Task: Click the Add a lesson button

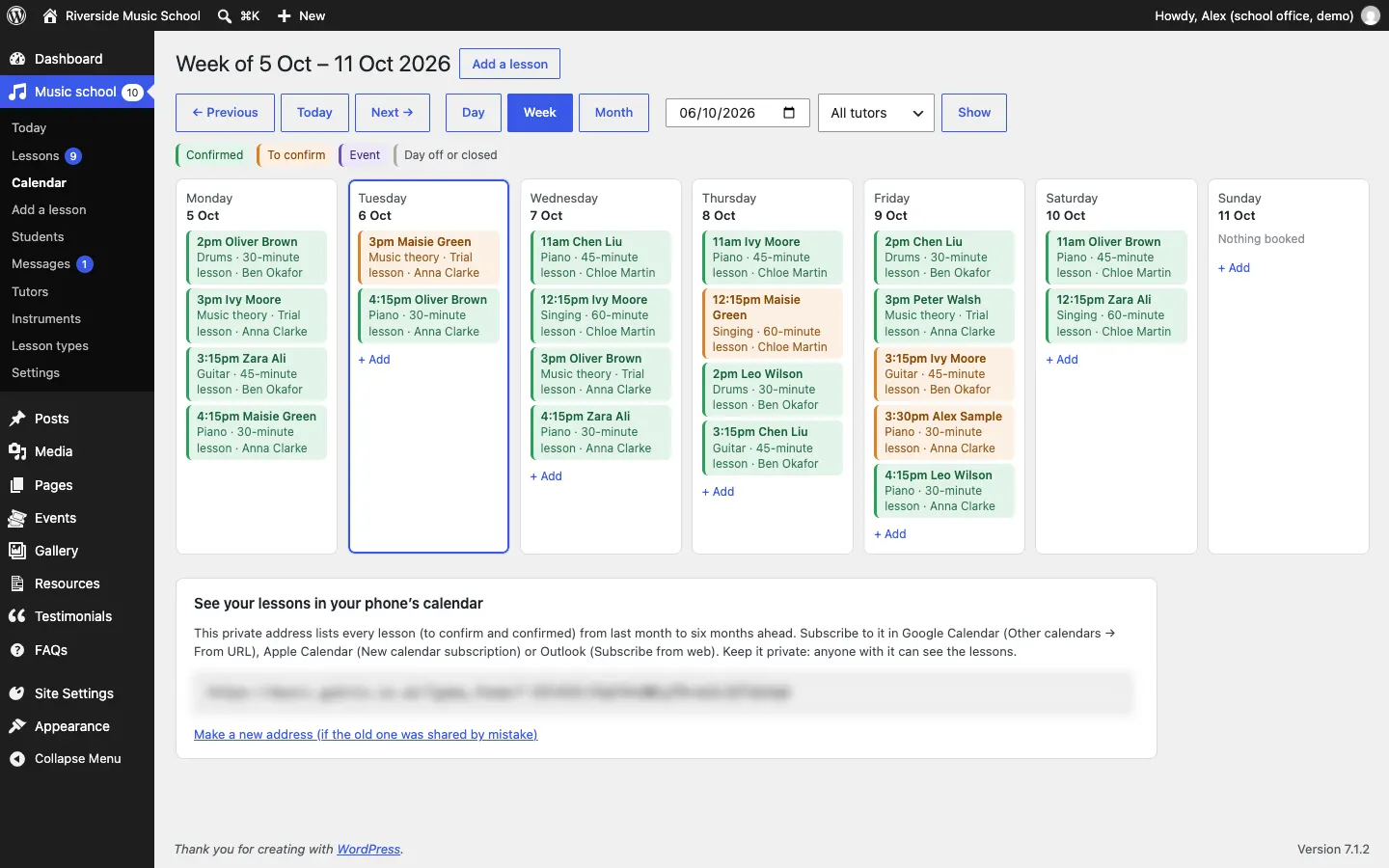Action: (x=509, y=64)
